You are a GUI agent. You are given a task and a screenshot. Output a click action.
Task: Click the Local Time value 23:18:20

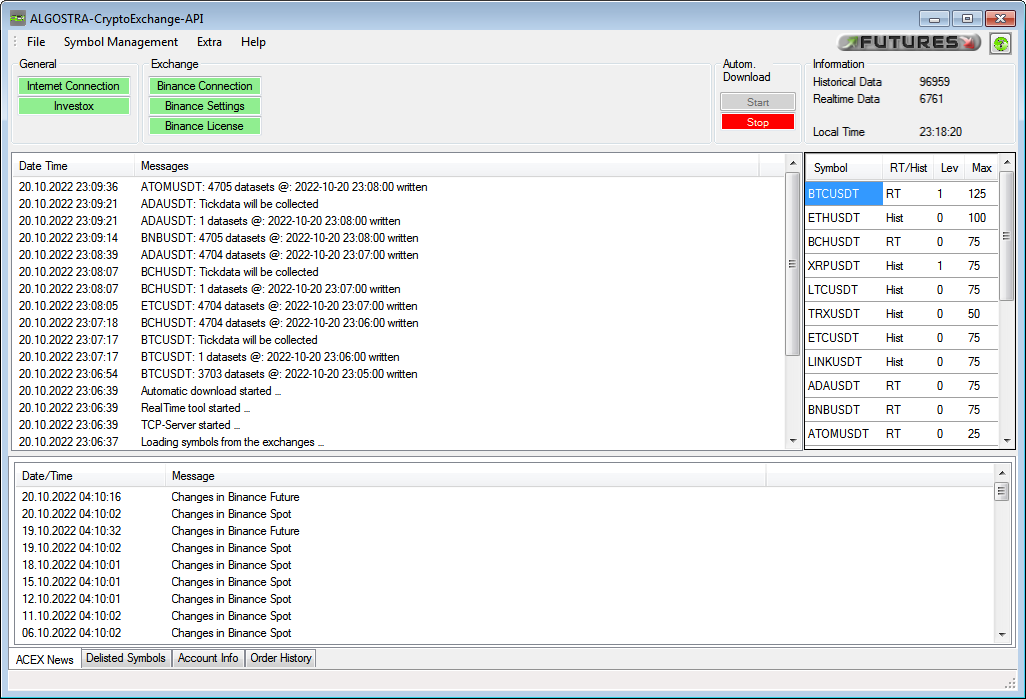tap(940, 132)
